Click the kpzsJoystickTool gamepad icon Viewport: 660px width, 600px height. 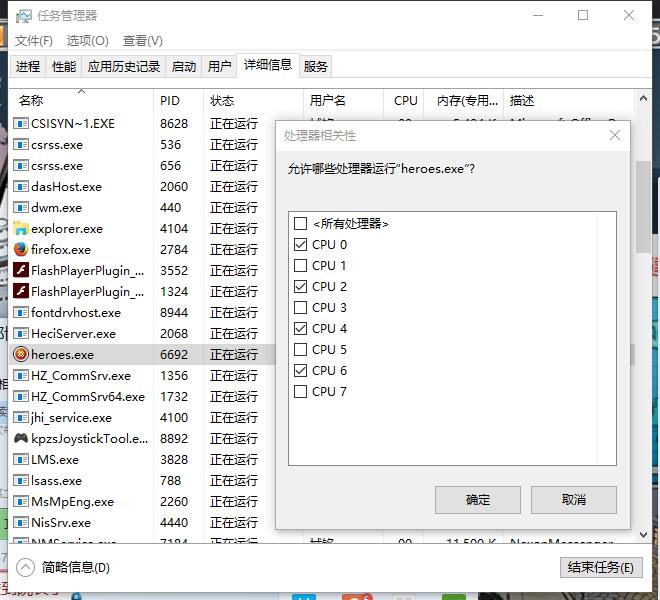point(21,438)
